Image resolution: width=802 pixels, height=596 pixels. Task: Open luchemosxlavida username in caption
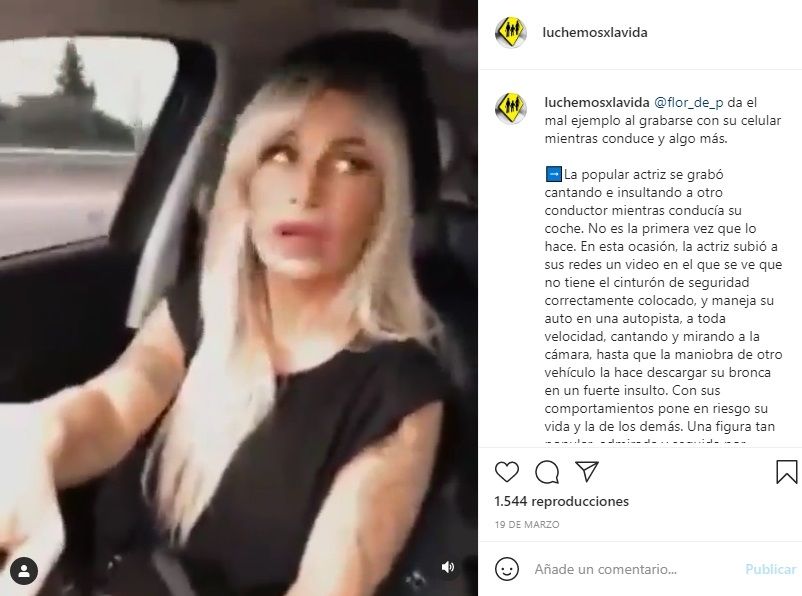click(x=597, y=102)
